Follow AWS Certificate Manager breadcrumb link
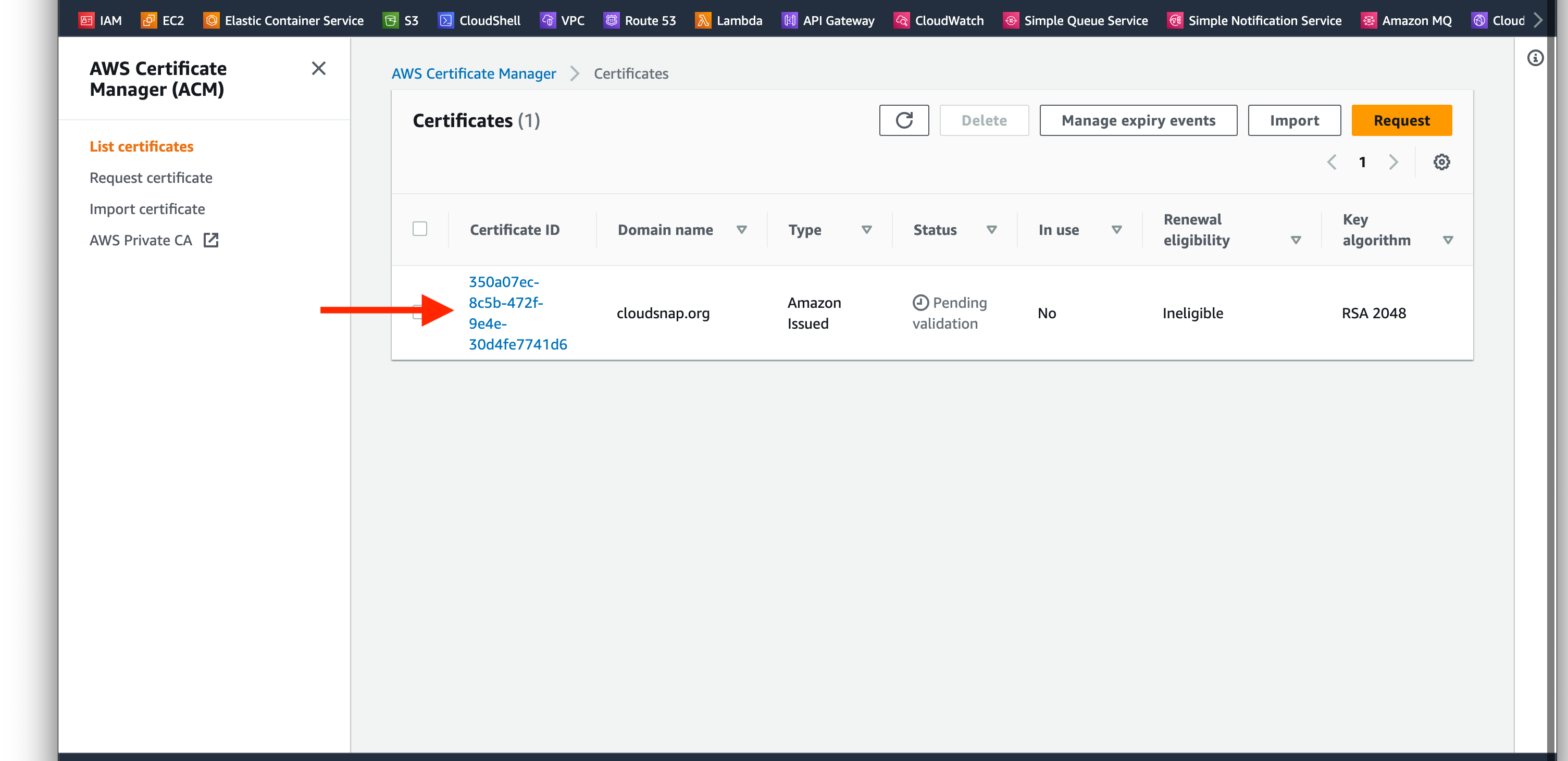This screenshot has width=1568, height=761. coord(474,73)
